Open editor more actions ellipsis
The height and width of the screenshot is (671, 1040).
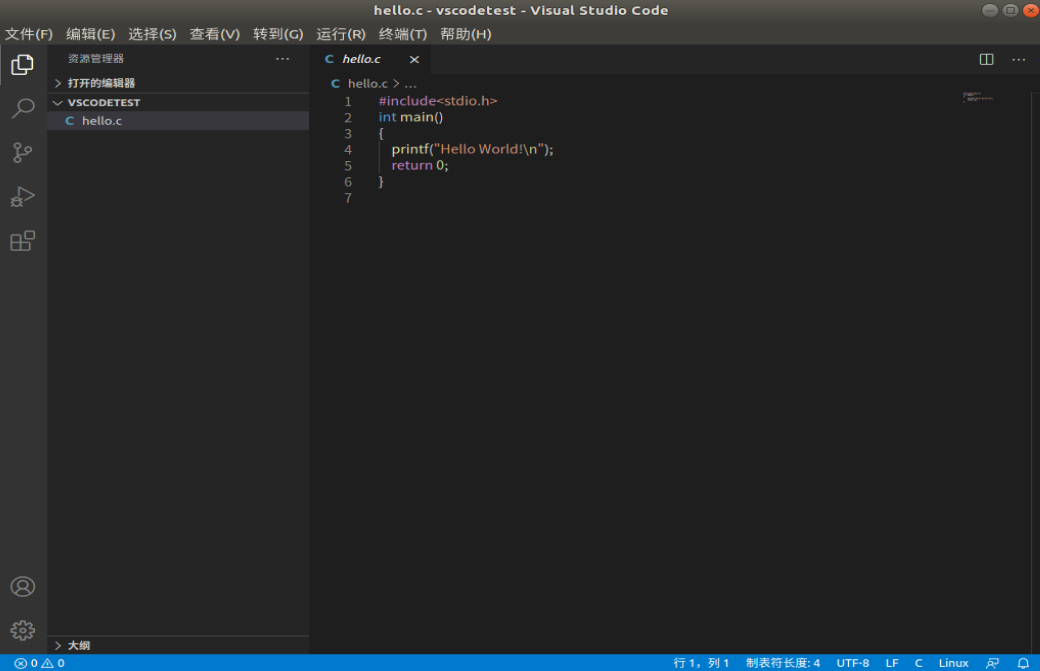[x=1019, y=60]
